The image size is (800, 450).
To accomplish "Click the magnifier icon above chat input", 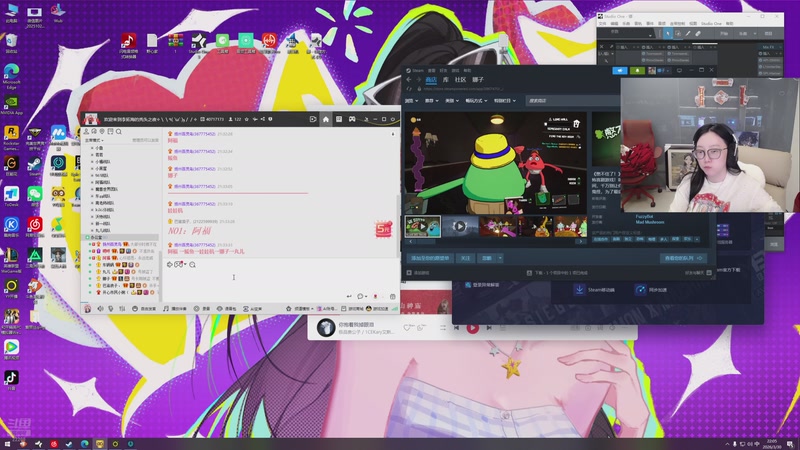I will click(x=192, y=265).
